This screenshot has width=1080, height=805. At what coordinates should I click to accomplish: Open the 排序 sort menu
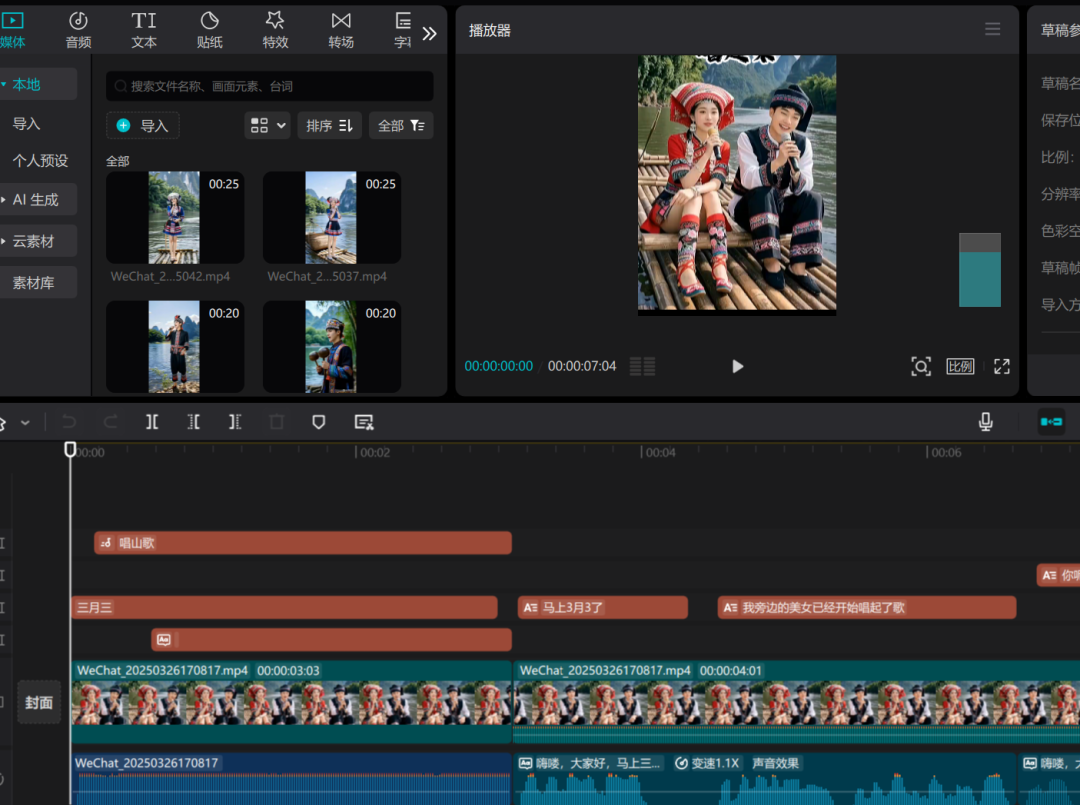(329, 125)
